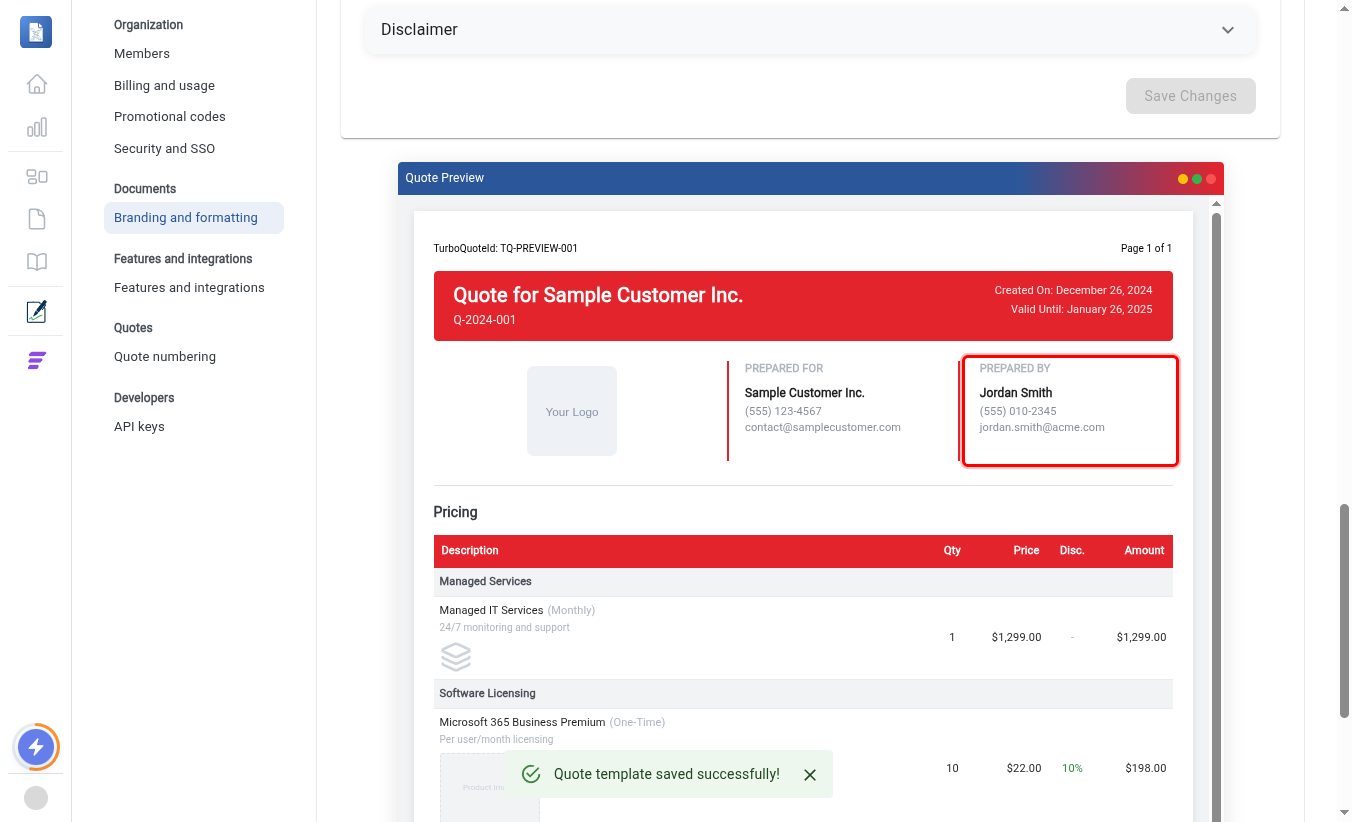Image resolution: width=1352 pixels, height=822 pixels.
Task: Click the purple stacked-lines icon
Action: pos(36,361)
